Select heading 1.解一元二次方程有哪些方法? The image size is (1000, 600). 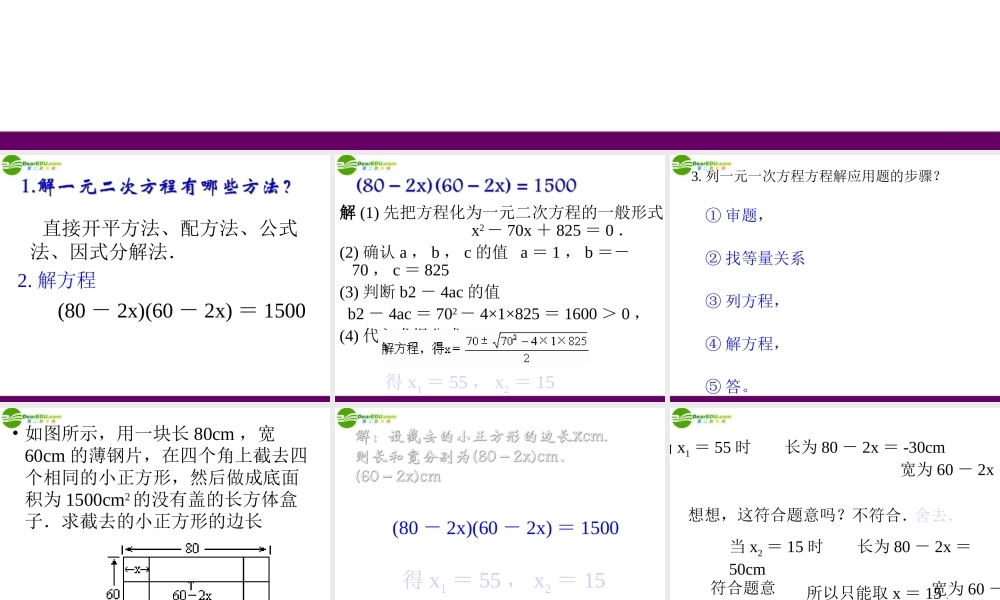[156, 186]
